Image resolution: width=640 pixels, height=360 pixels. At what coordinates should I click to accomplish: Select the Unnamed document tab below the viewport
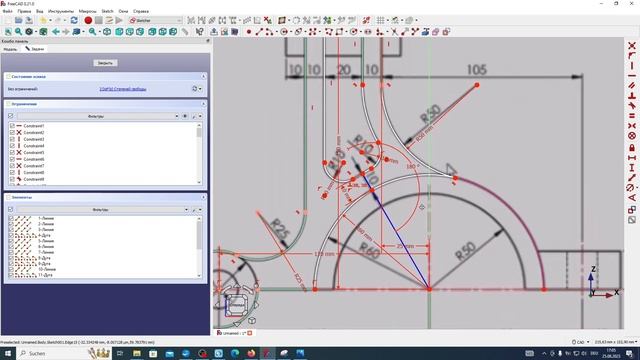coord(235,333)
